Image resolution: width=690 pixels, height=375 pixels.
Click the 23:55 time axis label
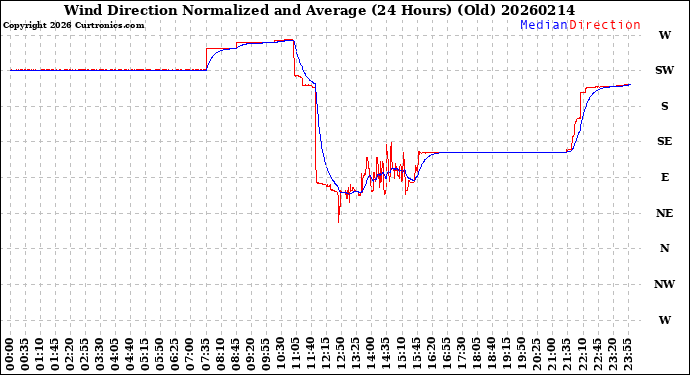coord(627,355)
